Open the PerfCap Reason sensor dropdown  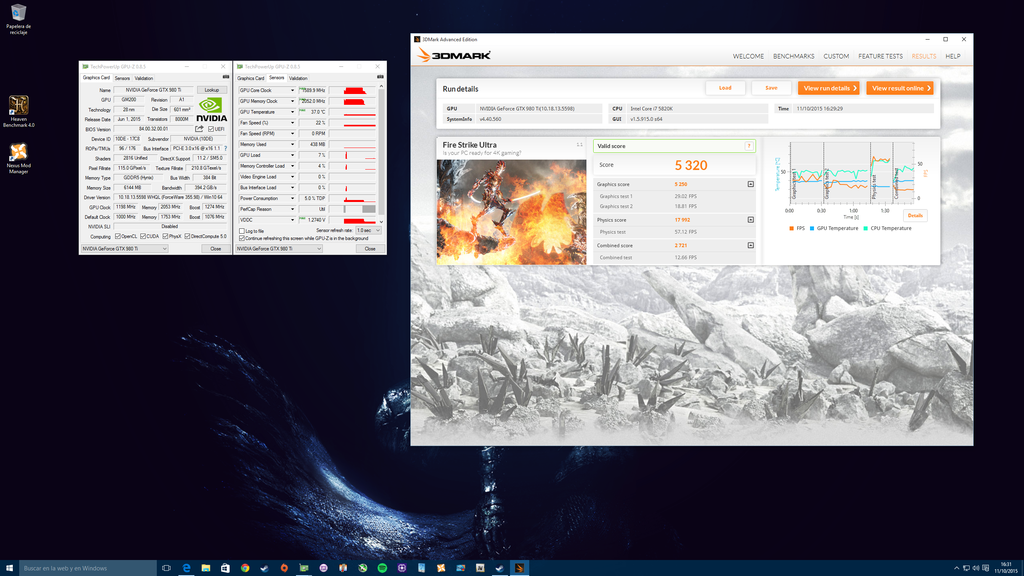click(x=292, y=210)
